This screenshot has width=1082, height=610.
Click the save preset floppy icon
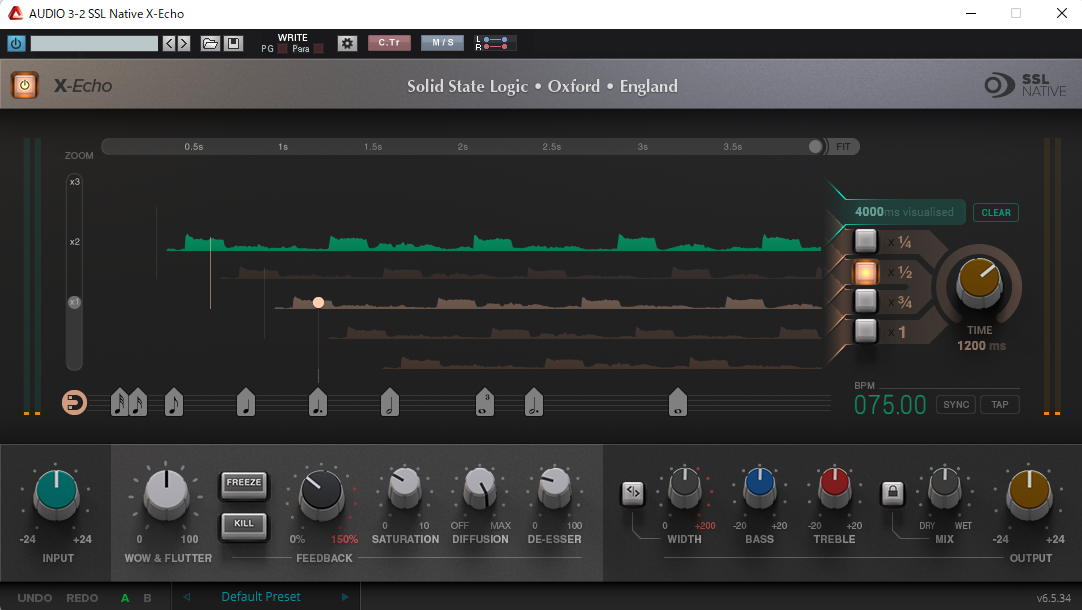(x=233, y=43)
